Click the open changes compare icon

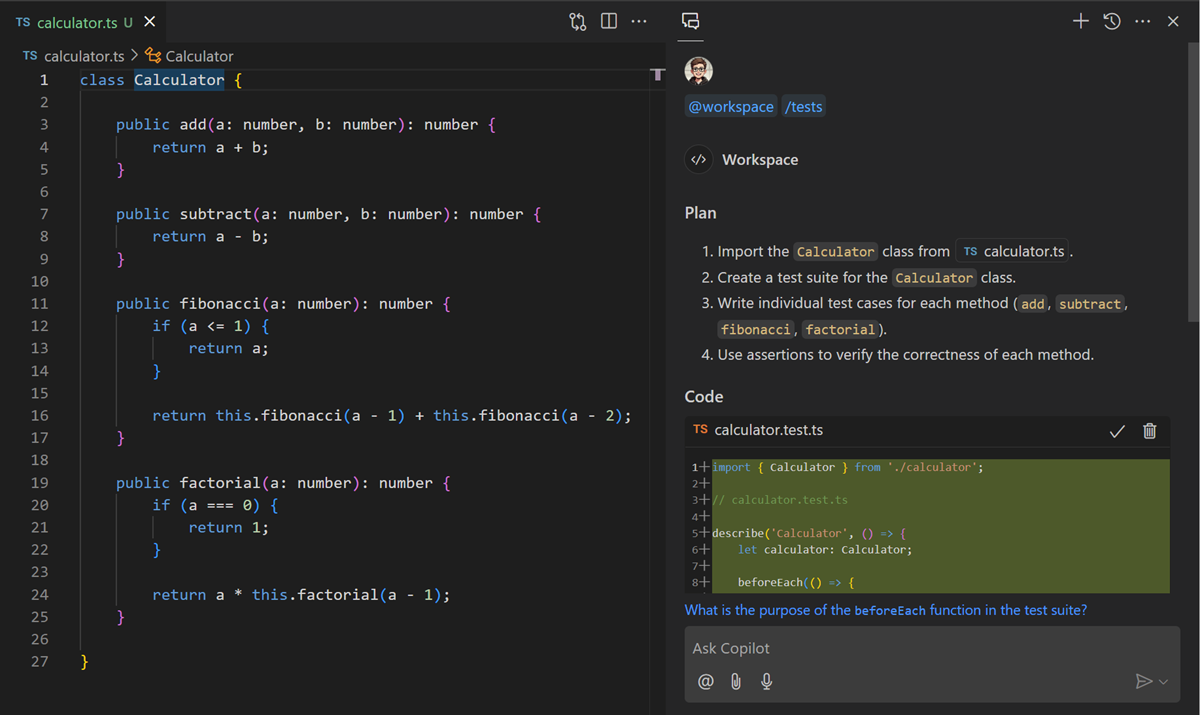(x=577, y=21)
